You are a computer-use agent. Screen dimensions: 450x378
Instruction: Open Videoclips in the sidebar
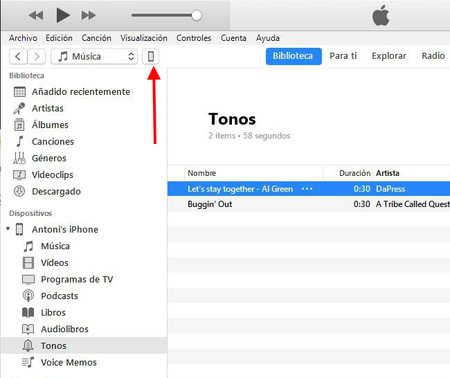click(52, 175)
